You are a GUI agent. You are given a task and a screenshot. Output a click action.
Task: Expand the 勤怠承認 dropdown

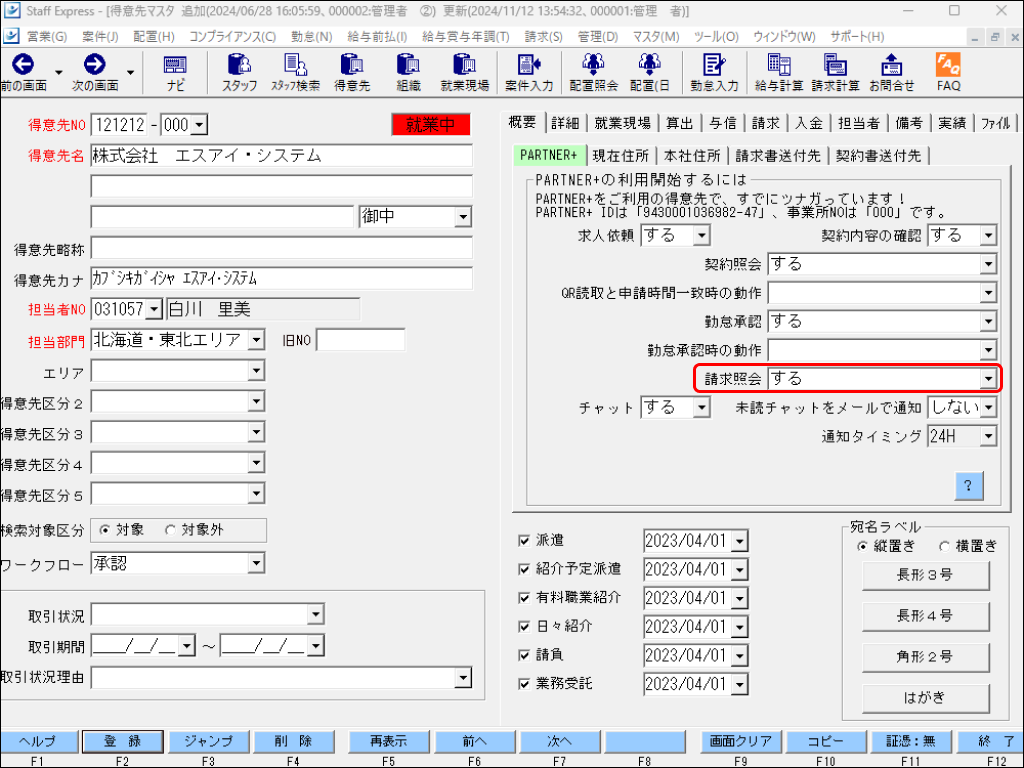coord(988,321)
